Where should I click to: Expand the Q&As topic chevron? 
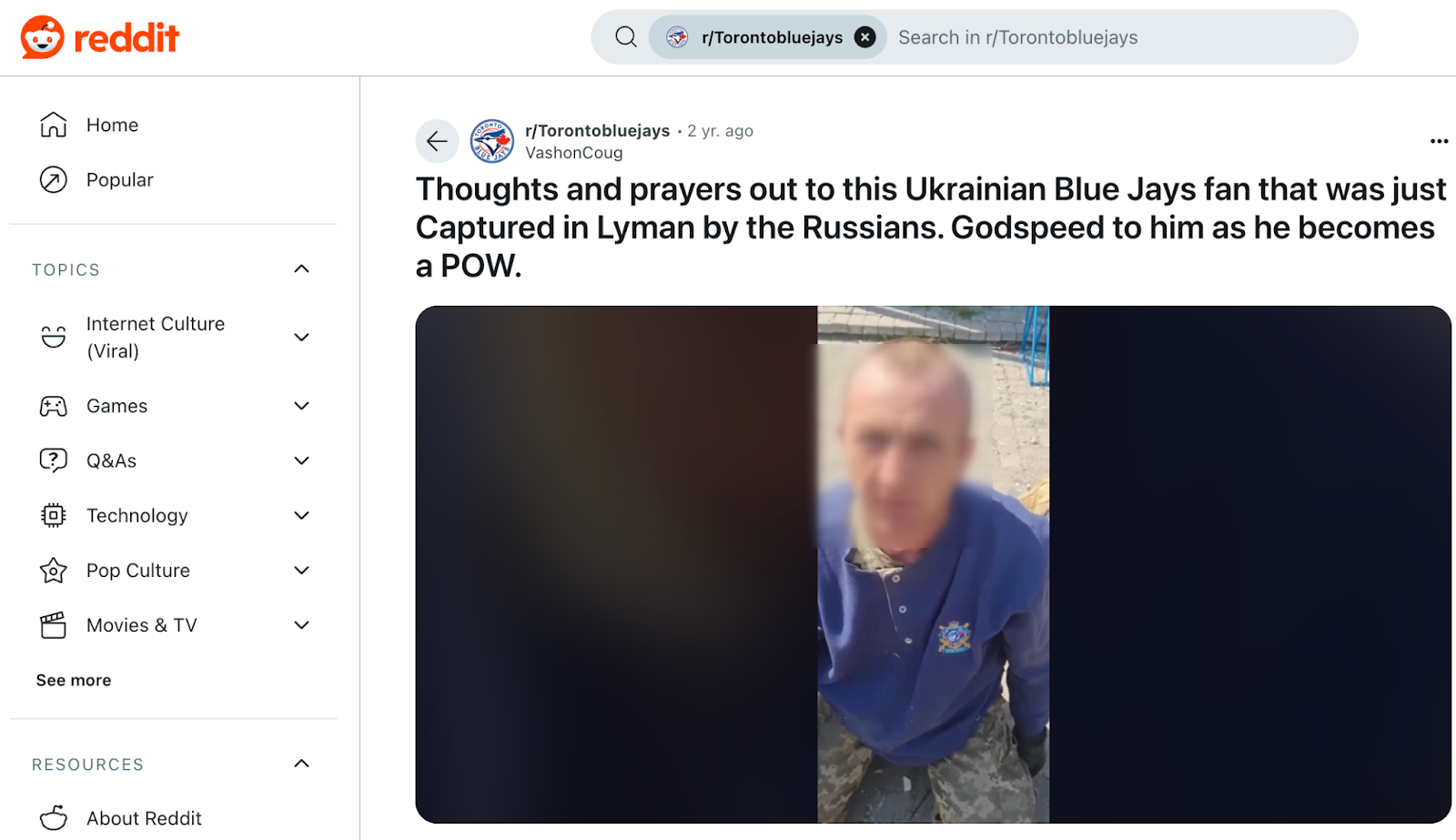(x=302, y=460)
